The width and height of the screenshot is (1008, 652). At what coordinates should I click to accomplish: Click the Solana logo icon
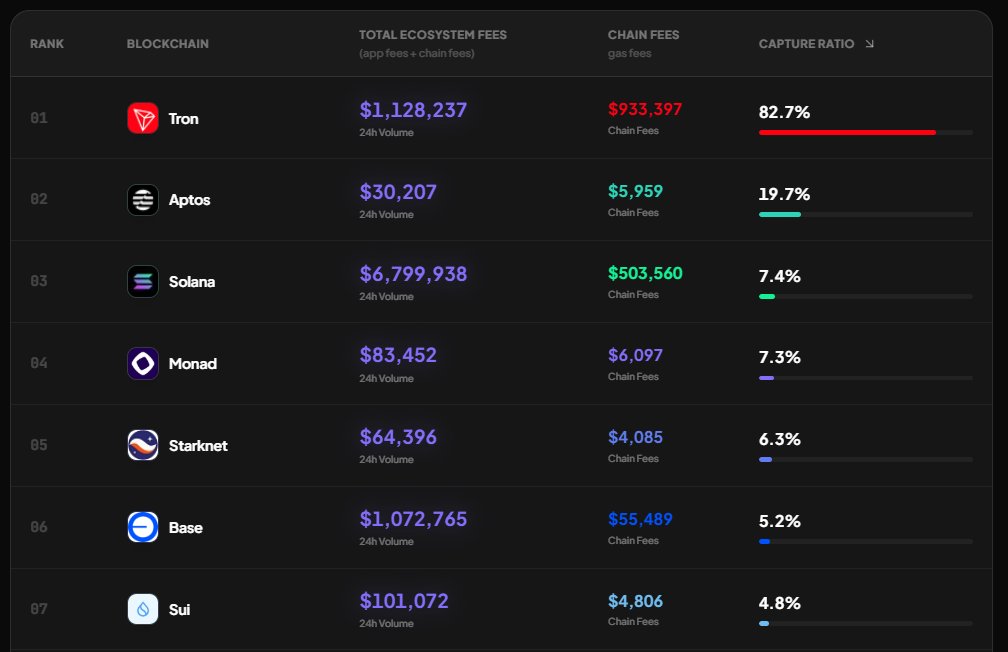(143, 282)
